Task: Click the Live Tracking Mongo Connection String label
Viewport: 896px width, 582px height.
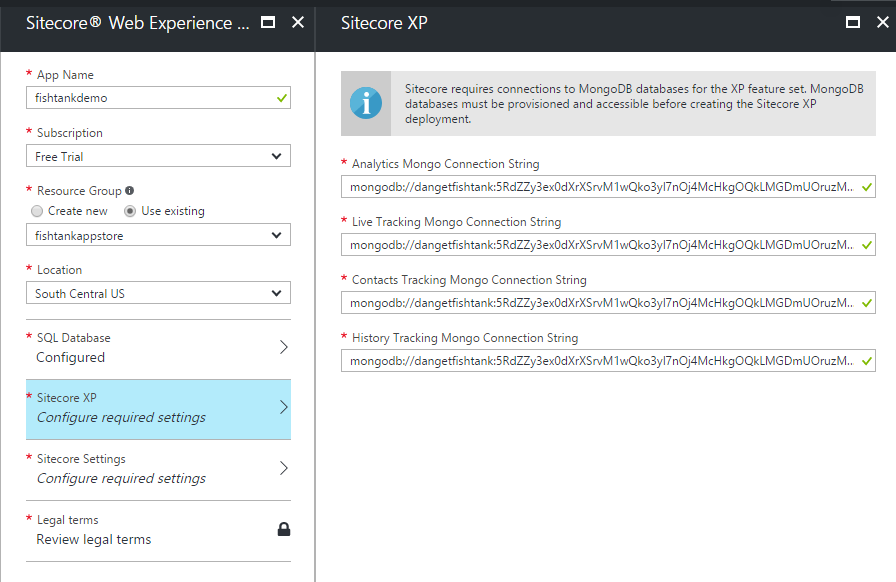Action: pos(457,222)
